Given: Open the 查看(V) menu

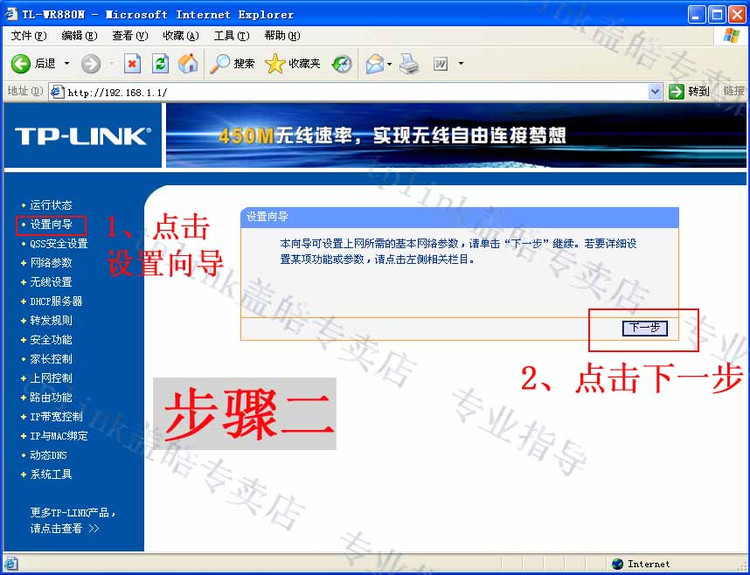Looking at the screenshot, I should click(130, 36).
